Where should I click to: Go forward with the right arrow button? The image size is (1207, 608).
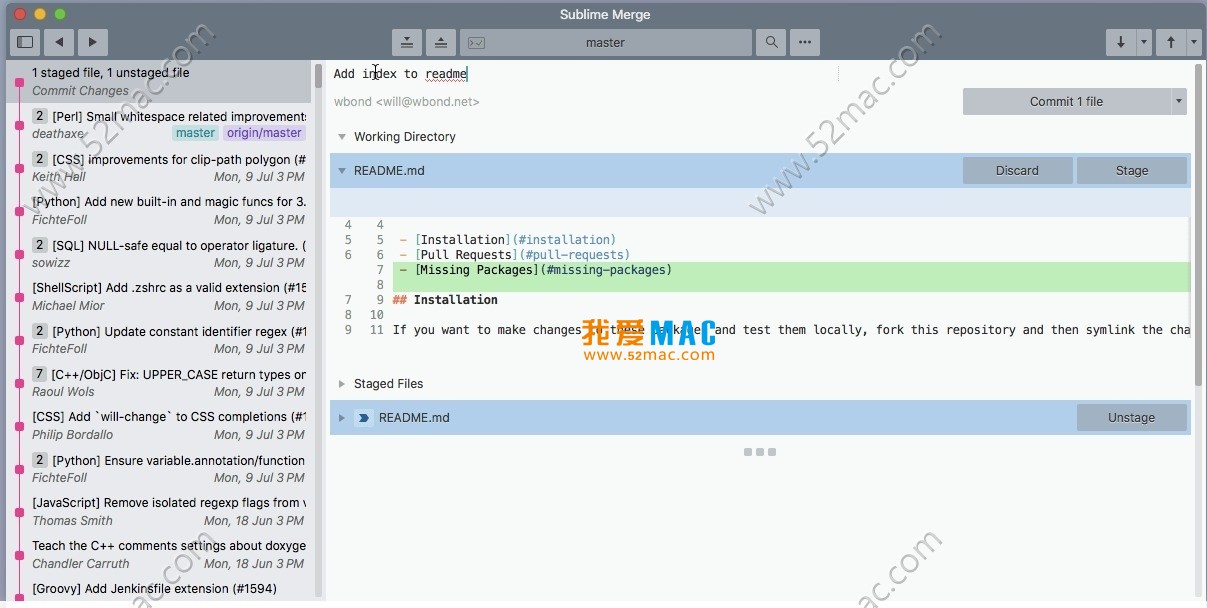click(x=92, y=42)
